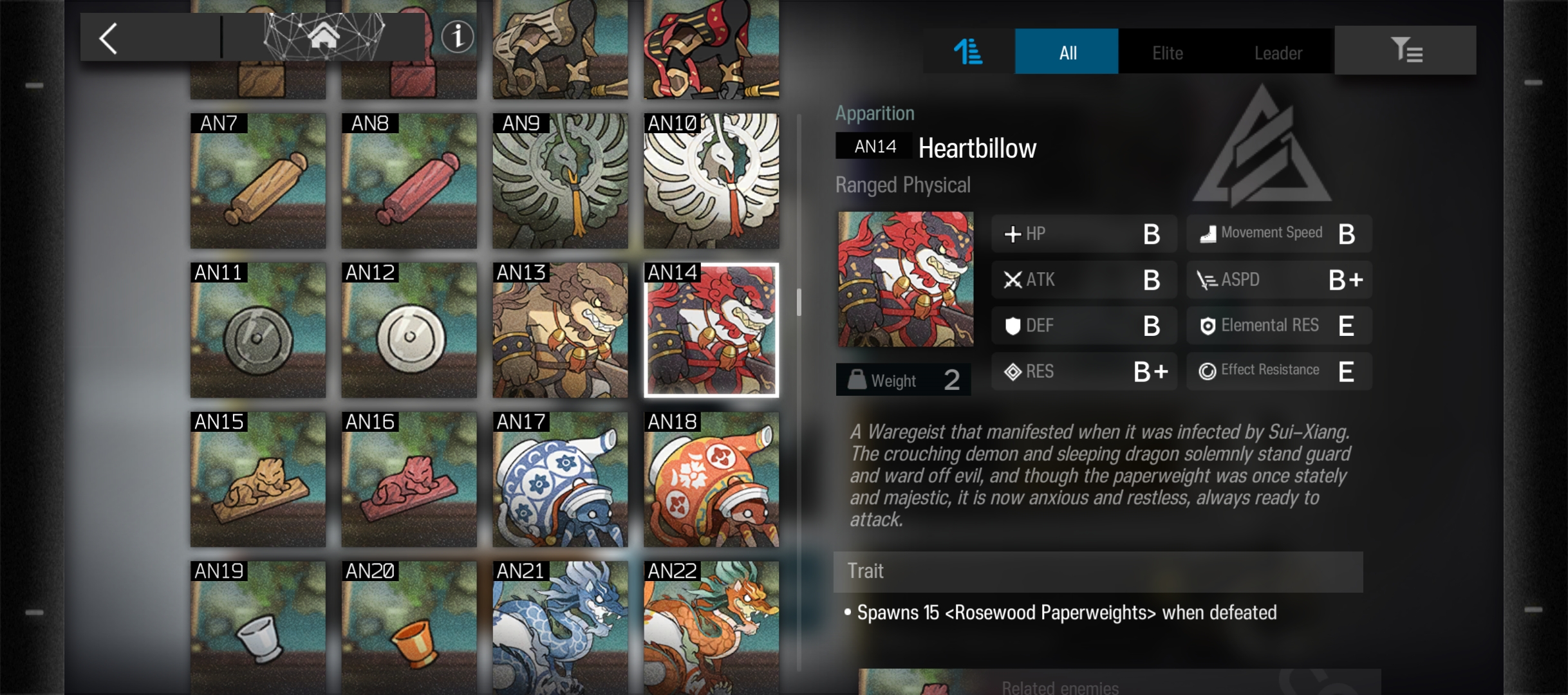Select the AN12 white disc enemy
The height and width of the screenshot is (695, 1568).
(409, 330)
